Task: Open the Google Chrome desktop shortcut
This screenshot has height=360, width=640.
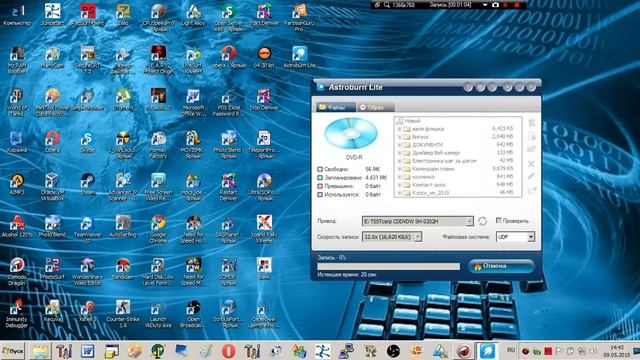Action: [158, 229]
